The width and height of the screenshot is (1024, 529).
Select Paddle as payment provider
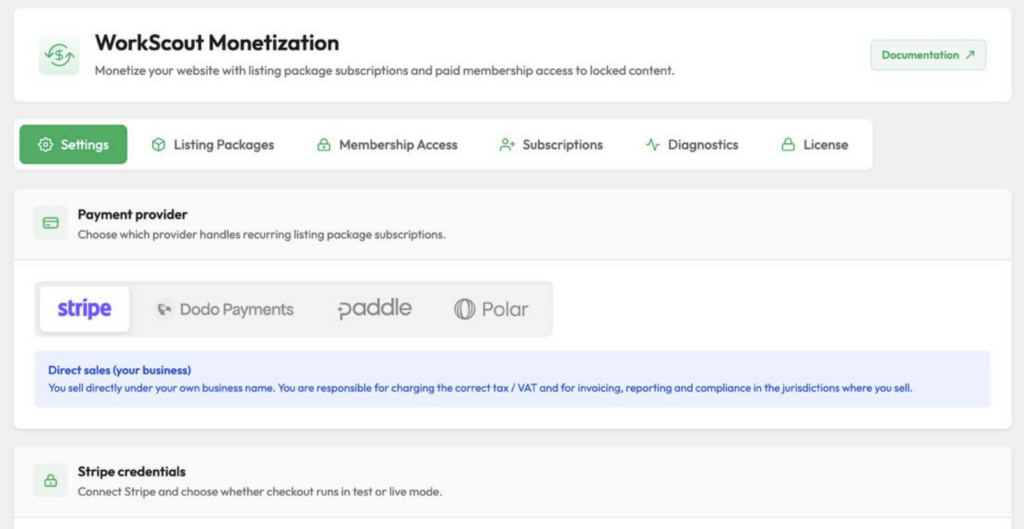[x=374, y=309]
